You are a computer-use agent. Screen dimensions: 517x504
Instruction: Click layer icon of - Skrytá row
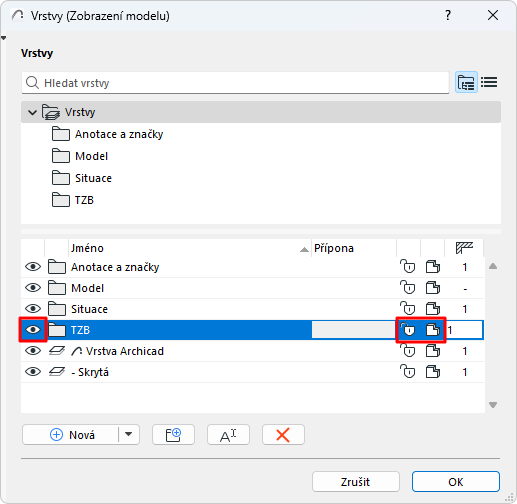(x=57, y=372)
